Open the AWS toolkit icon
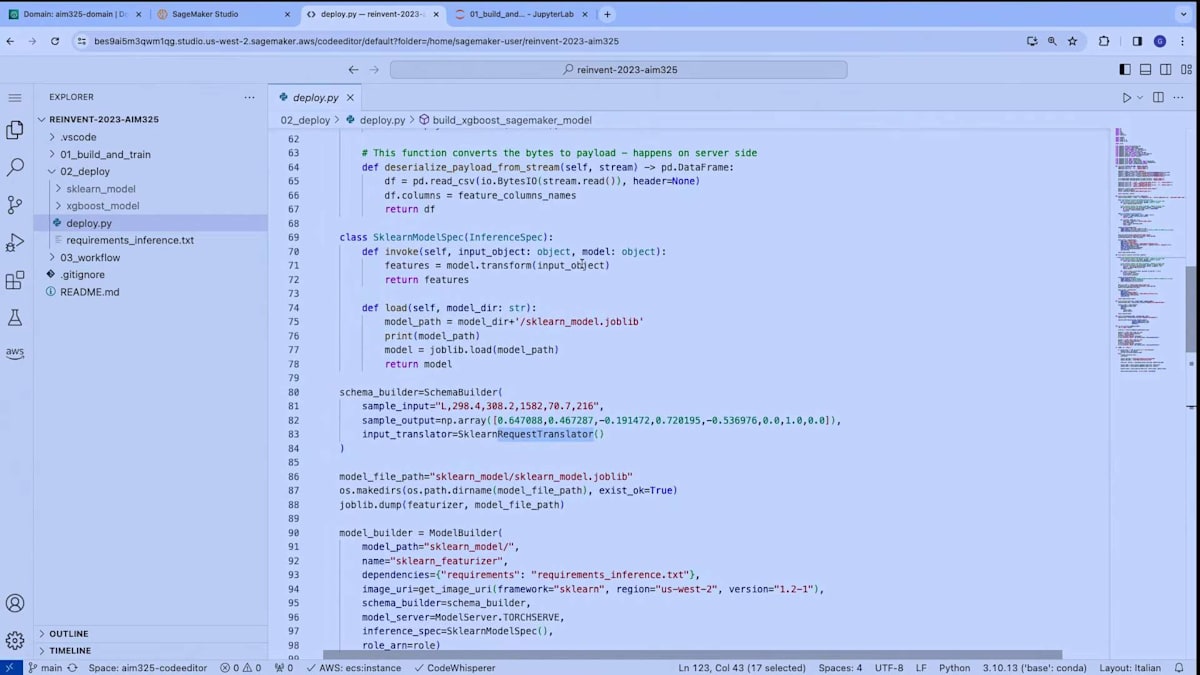The image size is (1200, 675). pyautogui.click(x=15, y=352)
